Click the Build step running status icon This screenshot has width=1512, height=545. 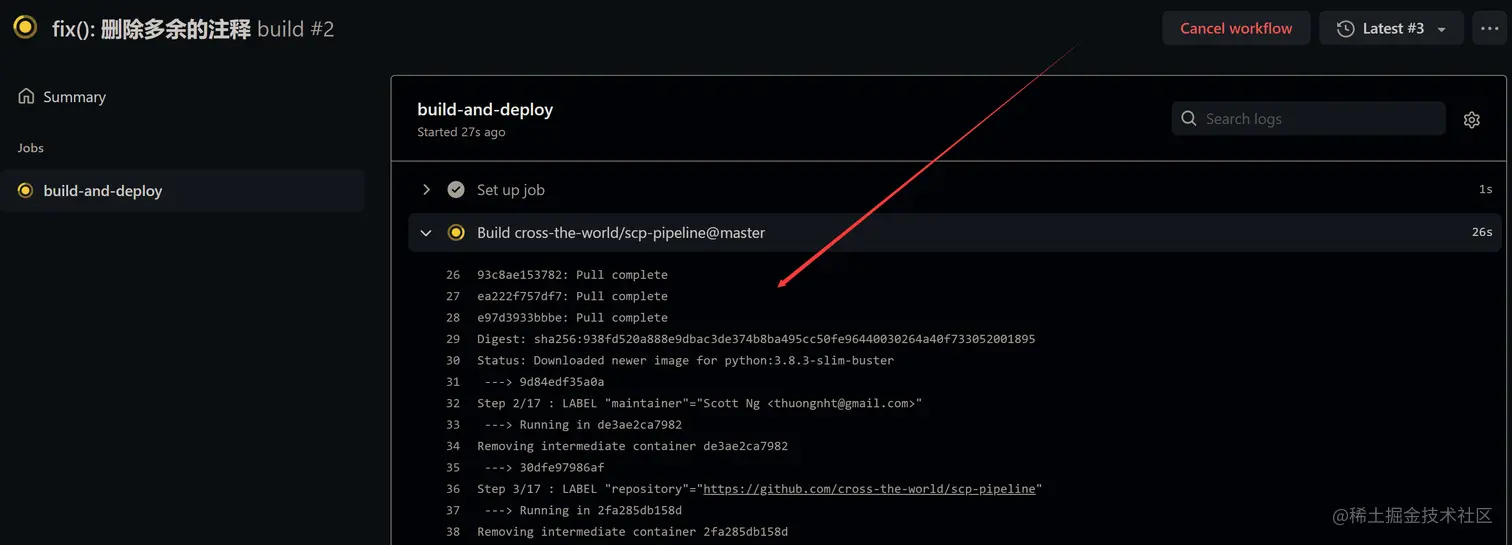(456, 232)
